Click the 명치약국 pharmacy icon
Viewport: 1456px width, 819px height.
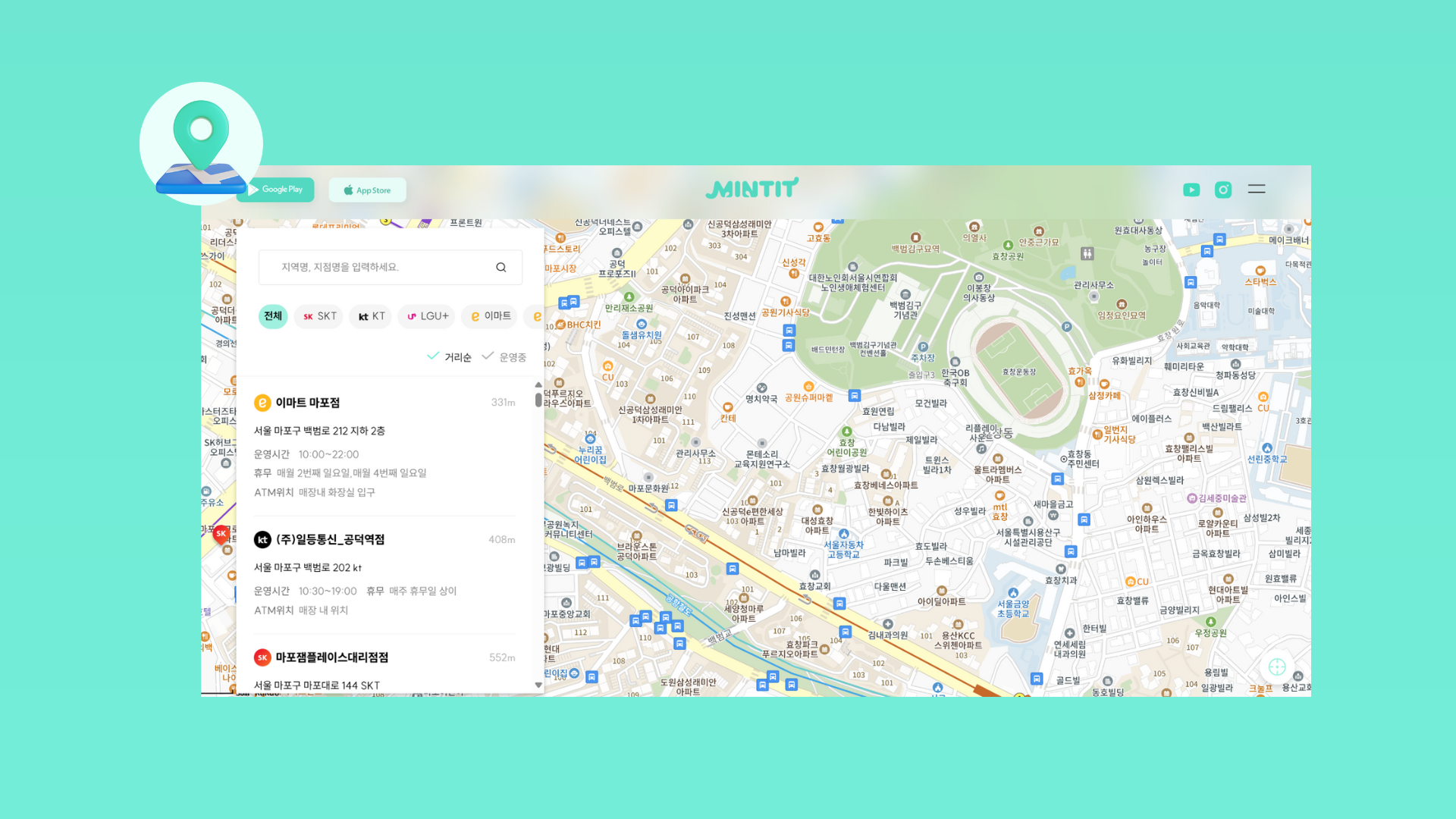coord(762,388)
